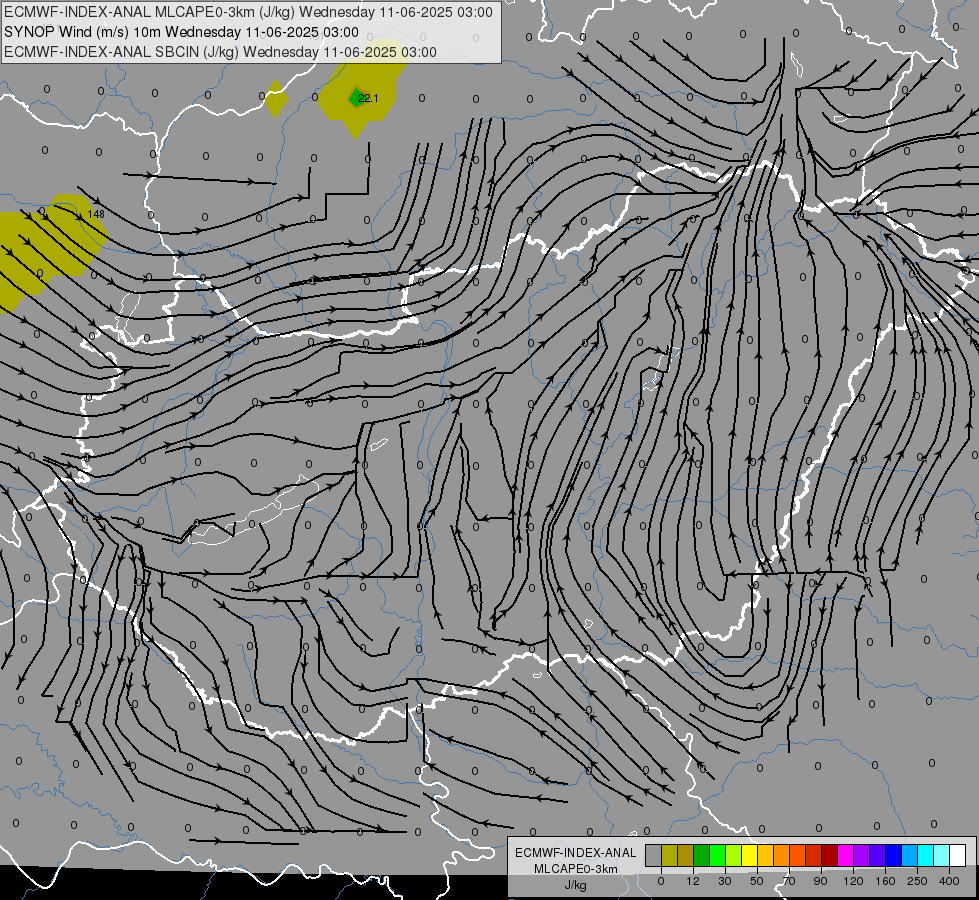Click the legend tick label 30
This screenshot has height=900, width=979.
725,881
